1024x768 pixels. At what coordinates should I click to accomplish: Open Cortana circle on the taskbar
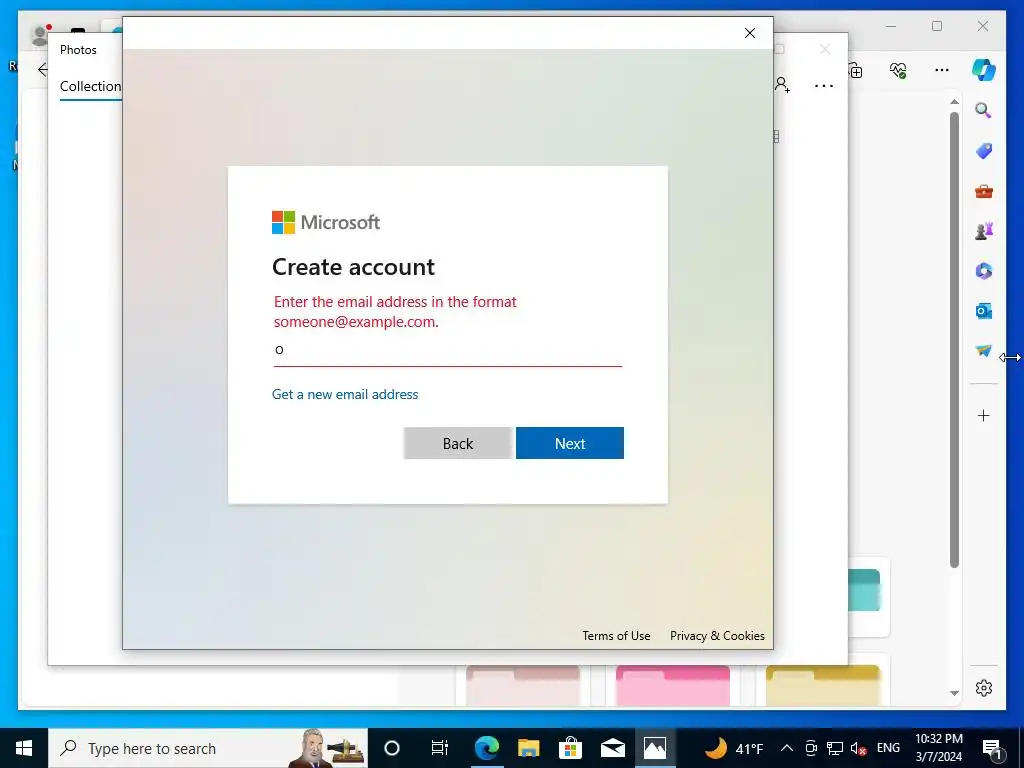pyautogui.click(x=391, y=748)
